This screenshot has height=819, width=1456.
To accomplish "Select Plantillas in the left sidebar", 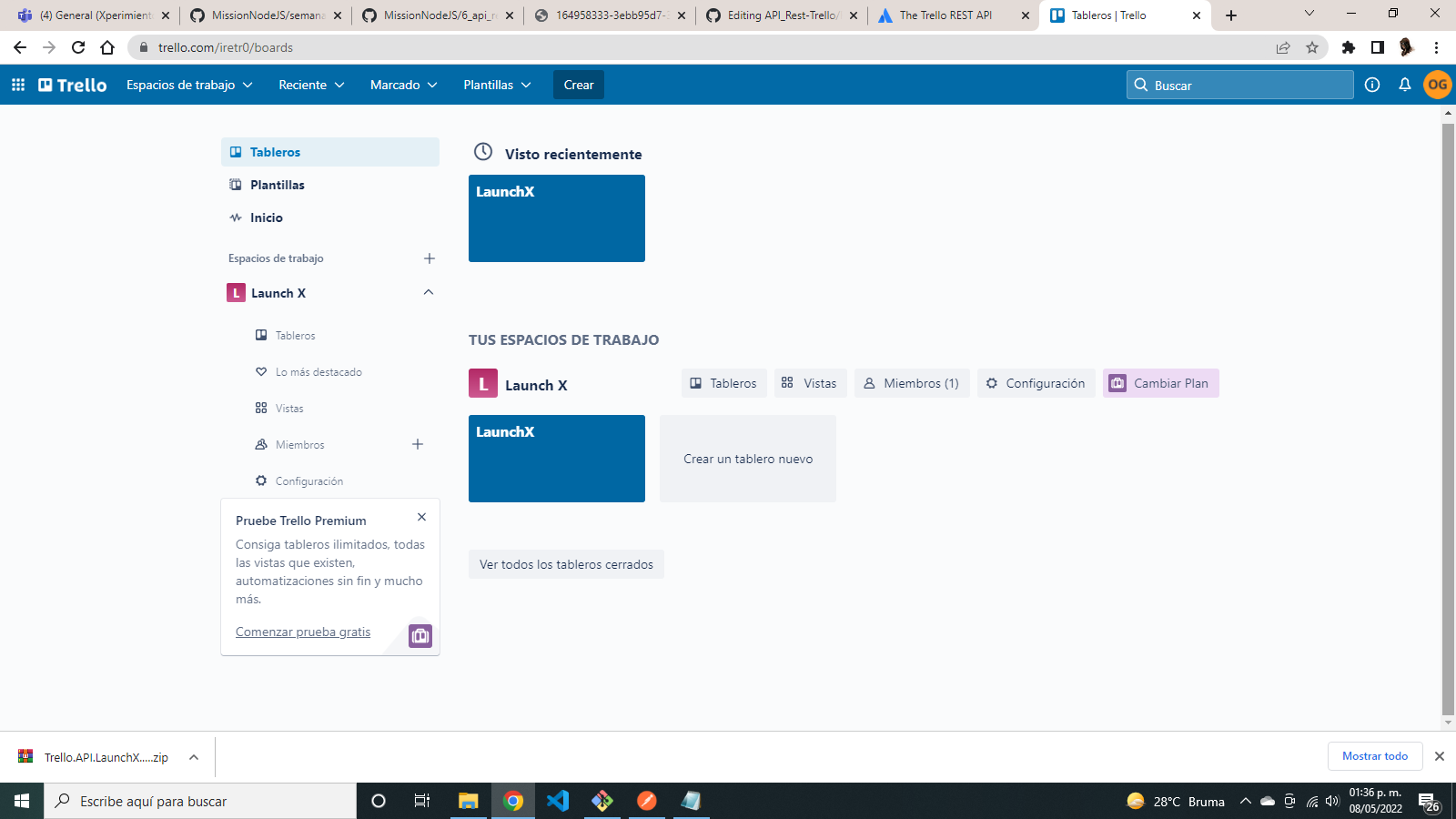I will 330,185.
